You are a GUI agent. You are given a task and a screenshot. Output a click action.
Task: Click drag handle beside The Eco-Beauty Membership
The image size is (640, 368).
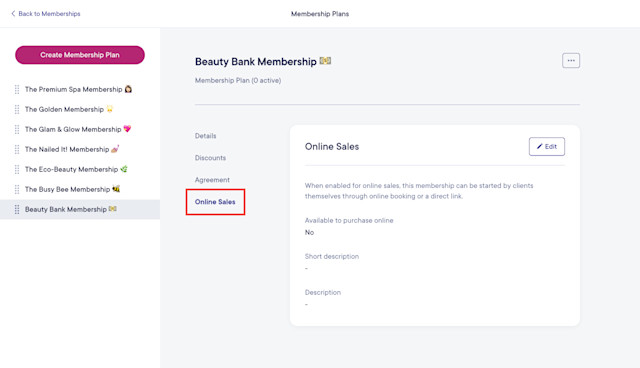tap(17, 169)
